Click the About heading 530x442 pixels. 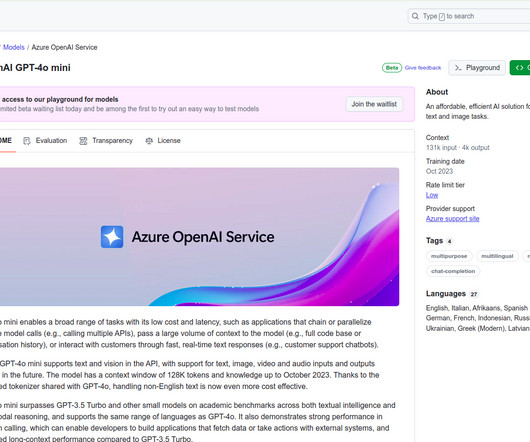pos(437,92)
